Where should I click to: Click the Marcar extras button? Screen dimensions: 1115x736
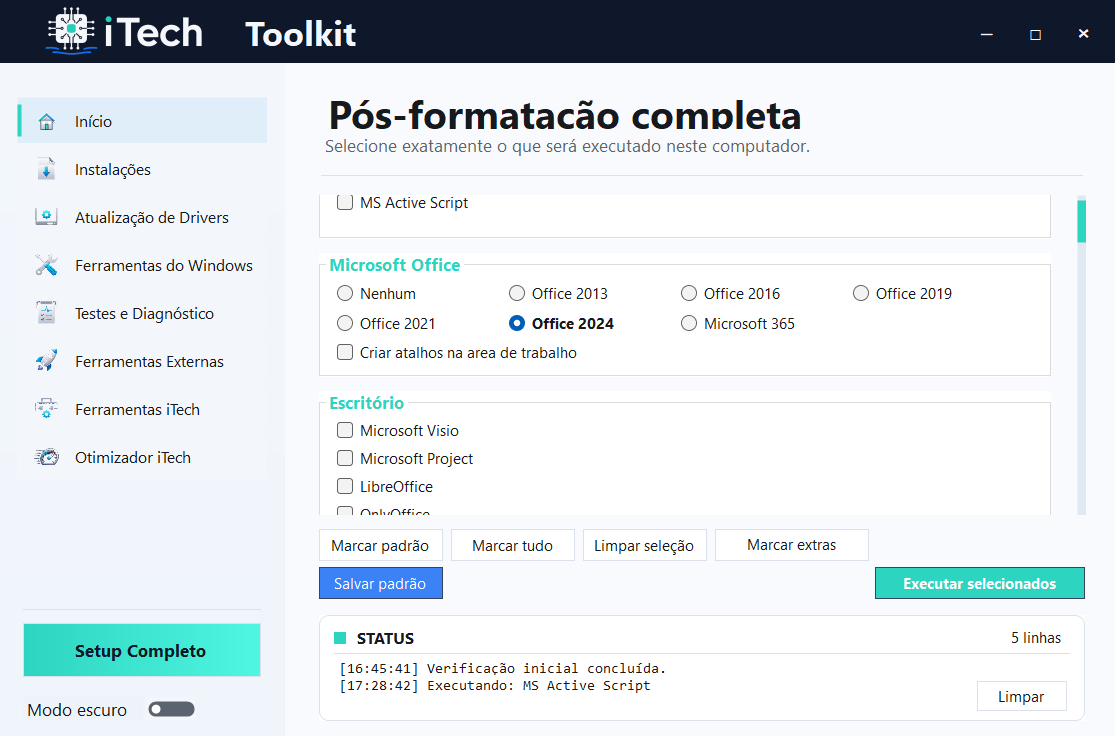click(791, 545)
